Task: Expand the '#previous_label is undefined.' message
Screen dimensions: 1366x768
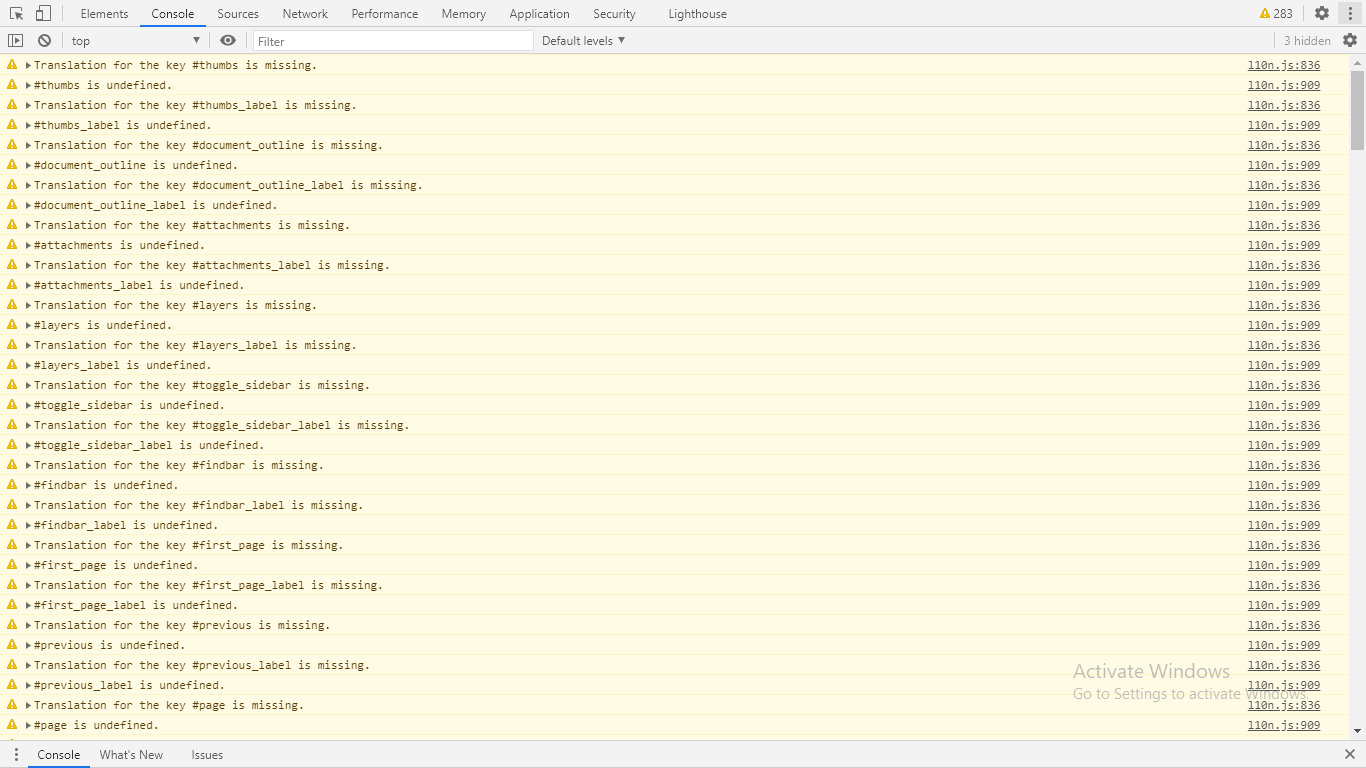Action: click(x=29, y=685)
